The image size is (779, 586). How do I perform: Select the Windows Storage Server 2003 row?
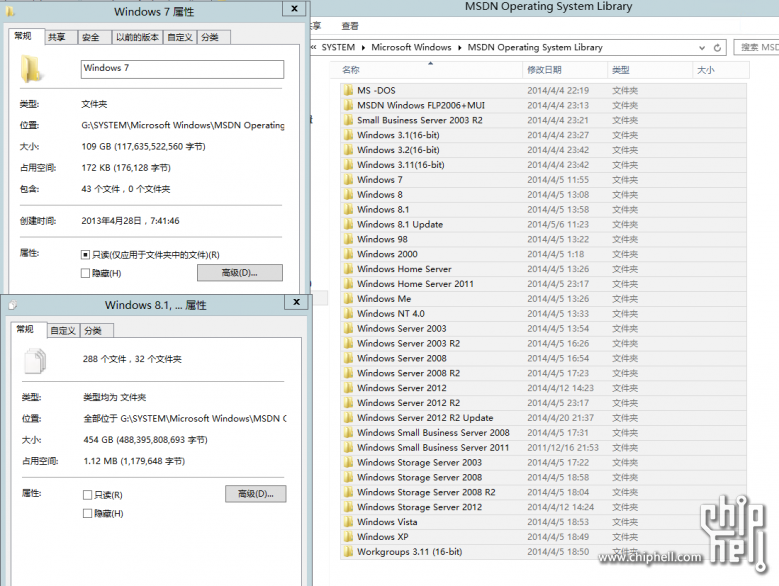pos(544,463)
